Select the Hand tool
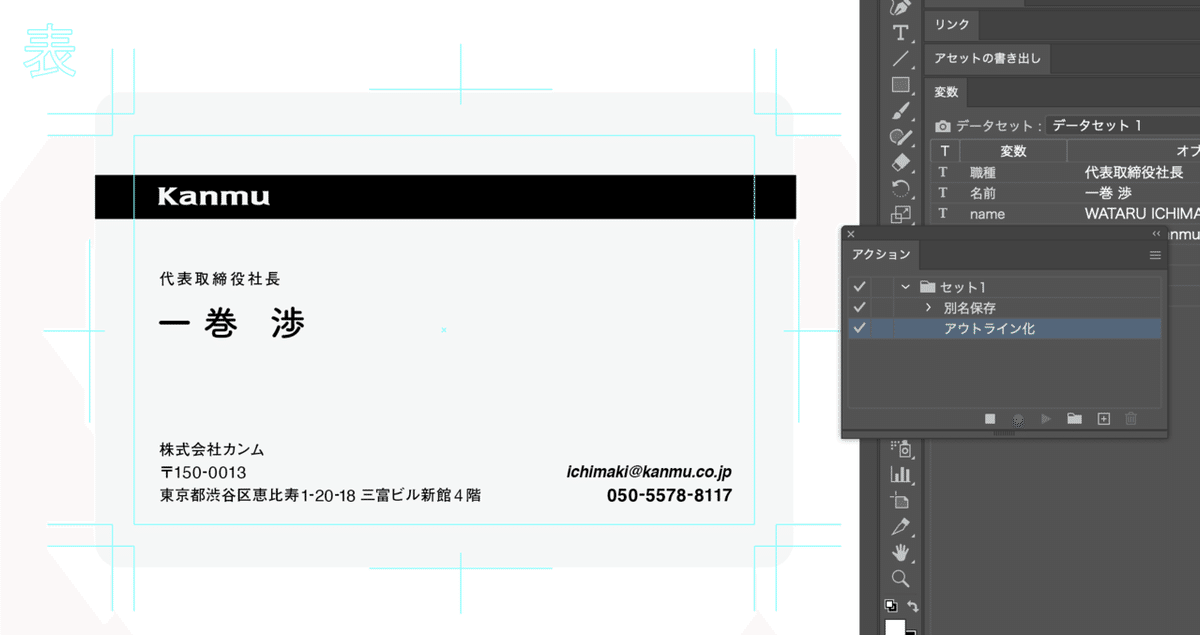 tap(900, 553)
